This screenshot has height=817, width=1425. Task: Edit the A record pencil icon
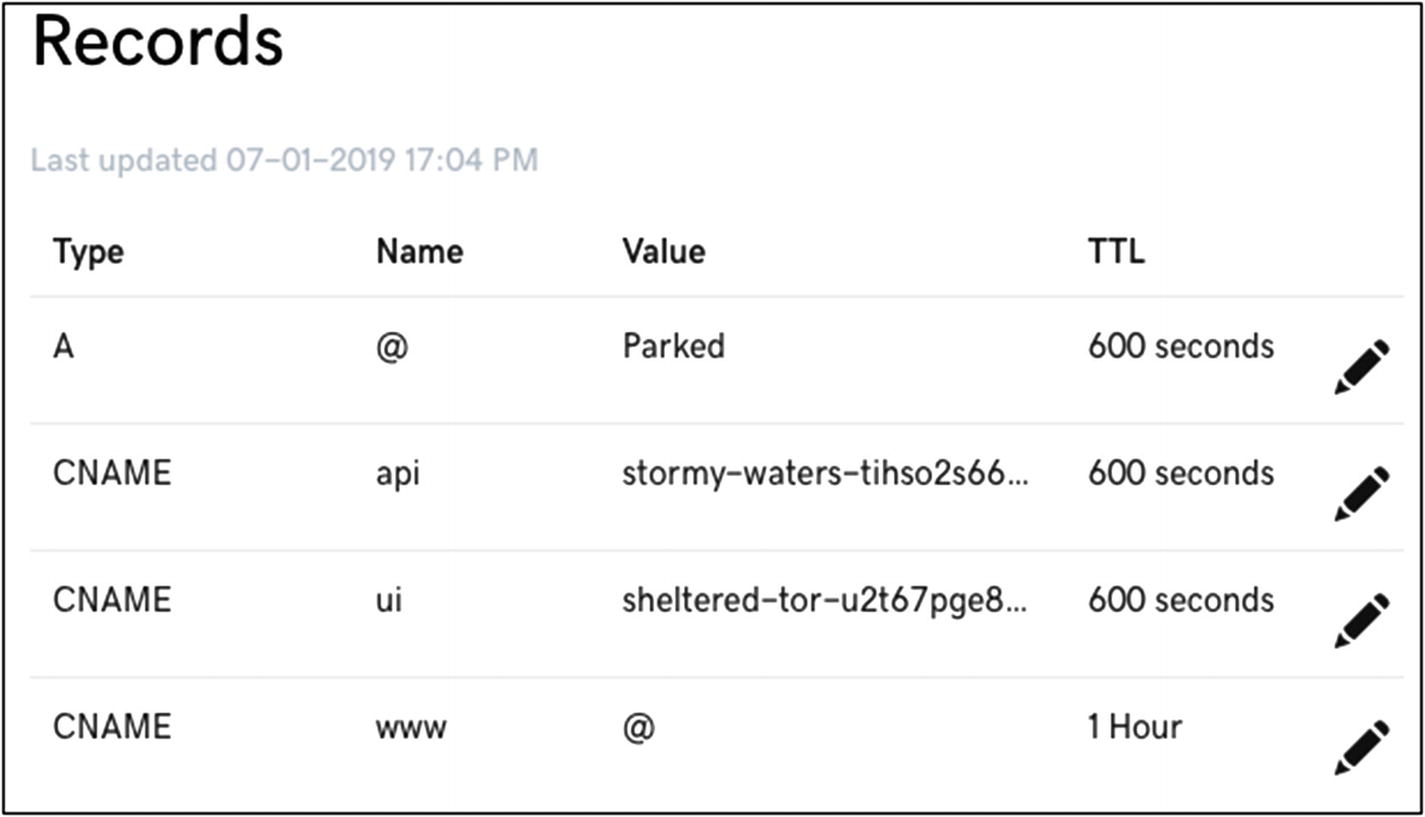point(1361,367)
